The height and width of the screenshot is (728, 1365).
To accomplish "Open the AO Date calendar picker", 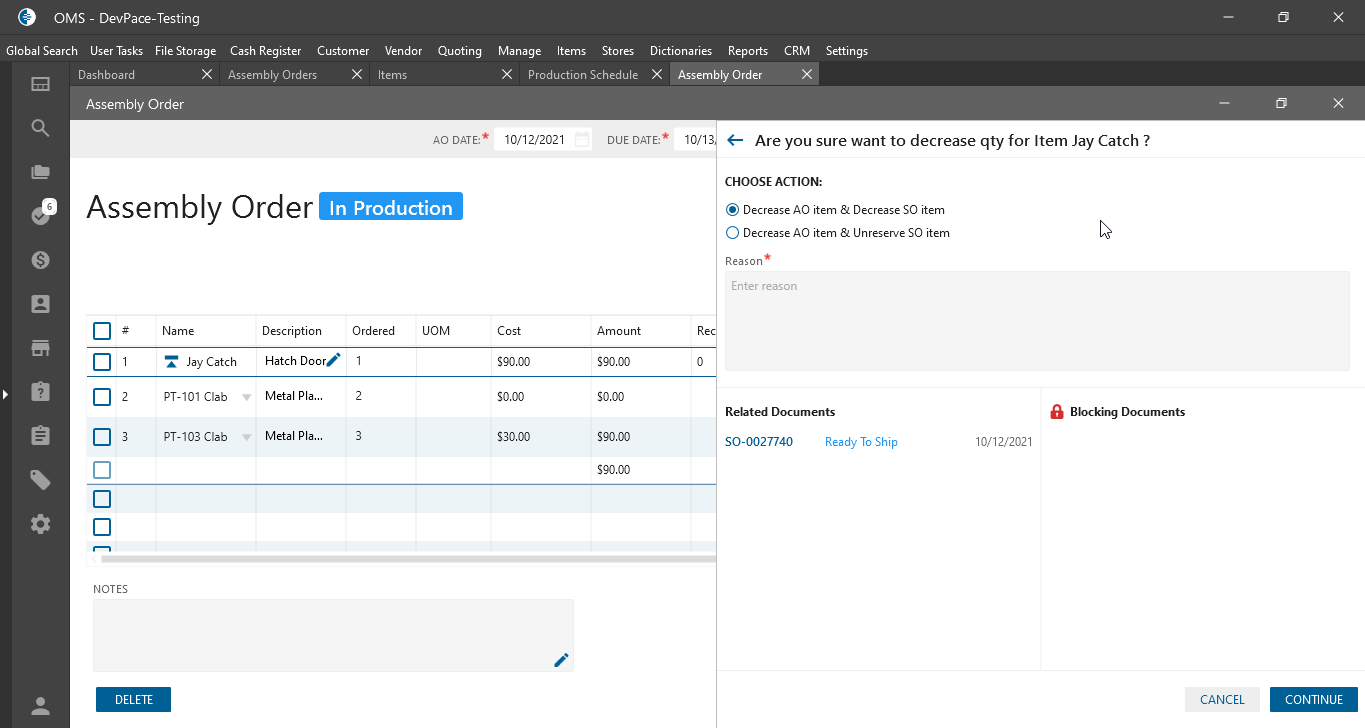I will pos(582,140).
